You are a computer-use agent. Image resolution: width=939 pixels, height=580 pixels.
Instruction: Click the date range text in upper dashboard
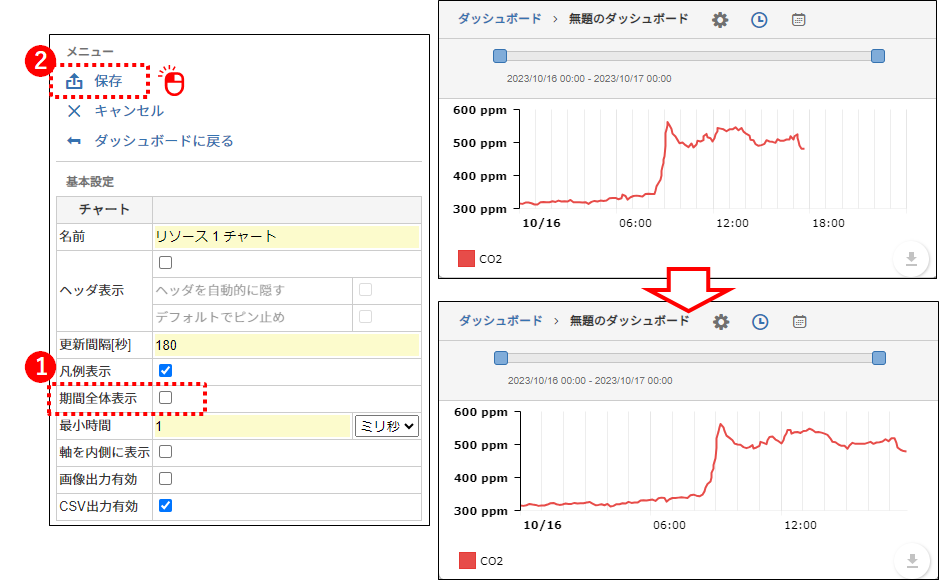tap(589, 78)
